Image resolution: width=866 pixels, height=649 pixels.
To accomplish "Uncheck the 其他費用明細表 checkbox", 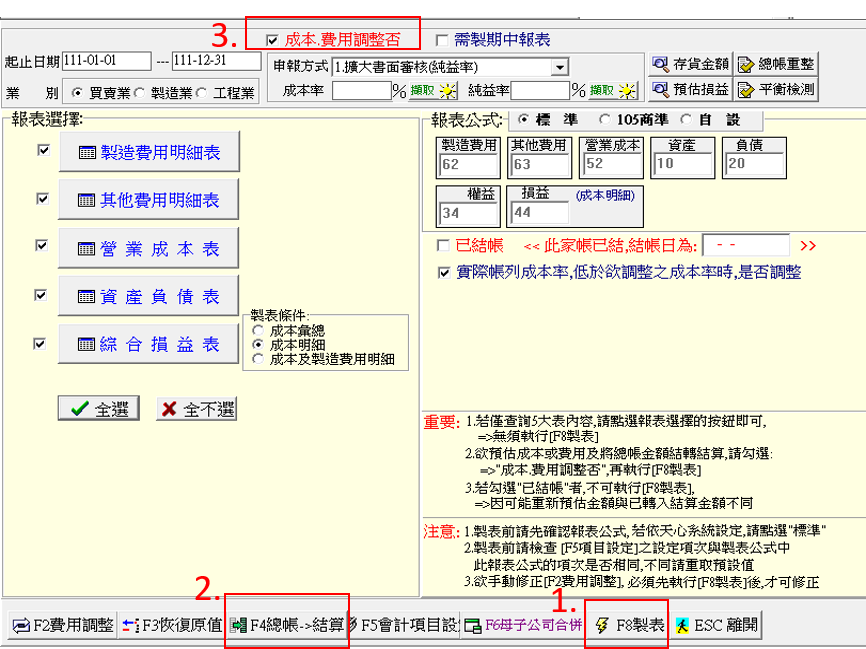I will pyautogui.click(x=42, y=198).
